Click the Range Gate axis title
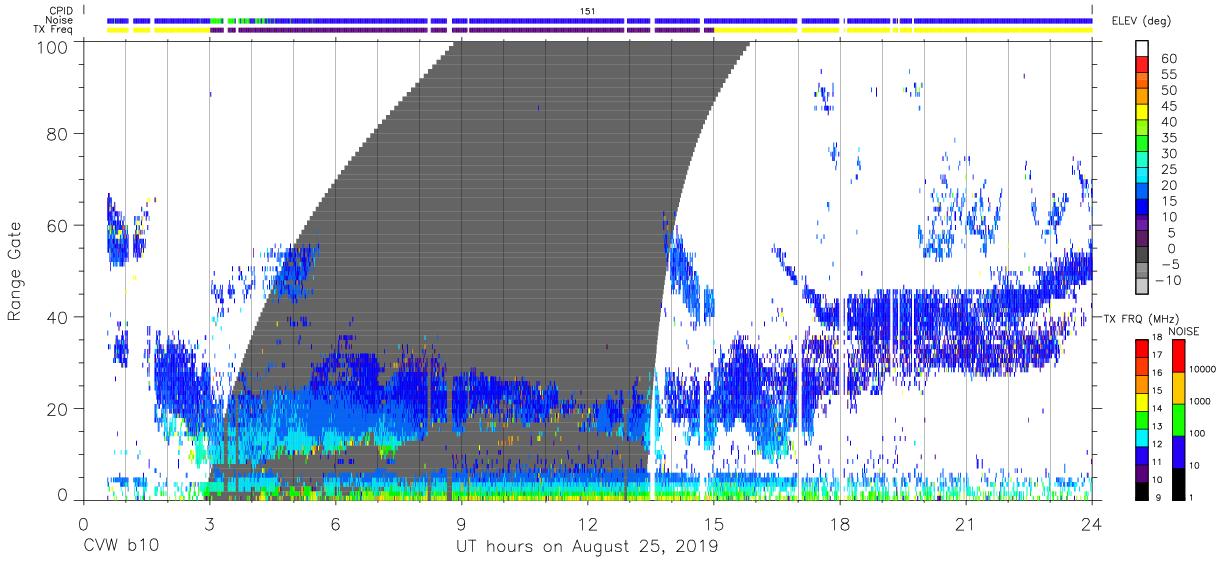1228x567 pixels. [15, 270]
